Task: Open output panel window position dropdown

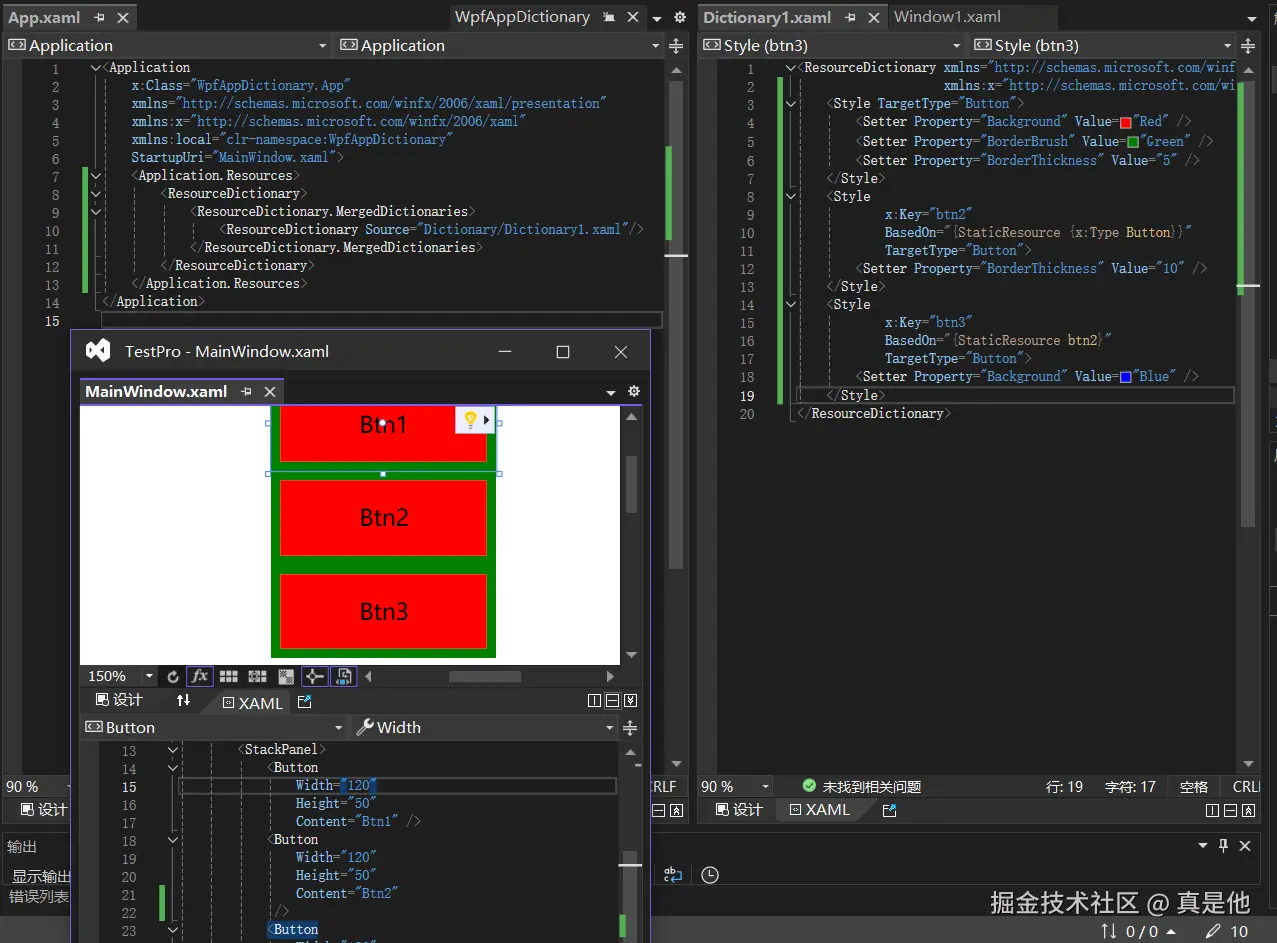Action: 1203,846
